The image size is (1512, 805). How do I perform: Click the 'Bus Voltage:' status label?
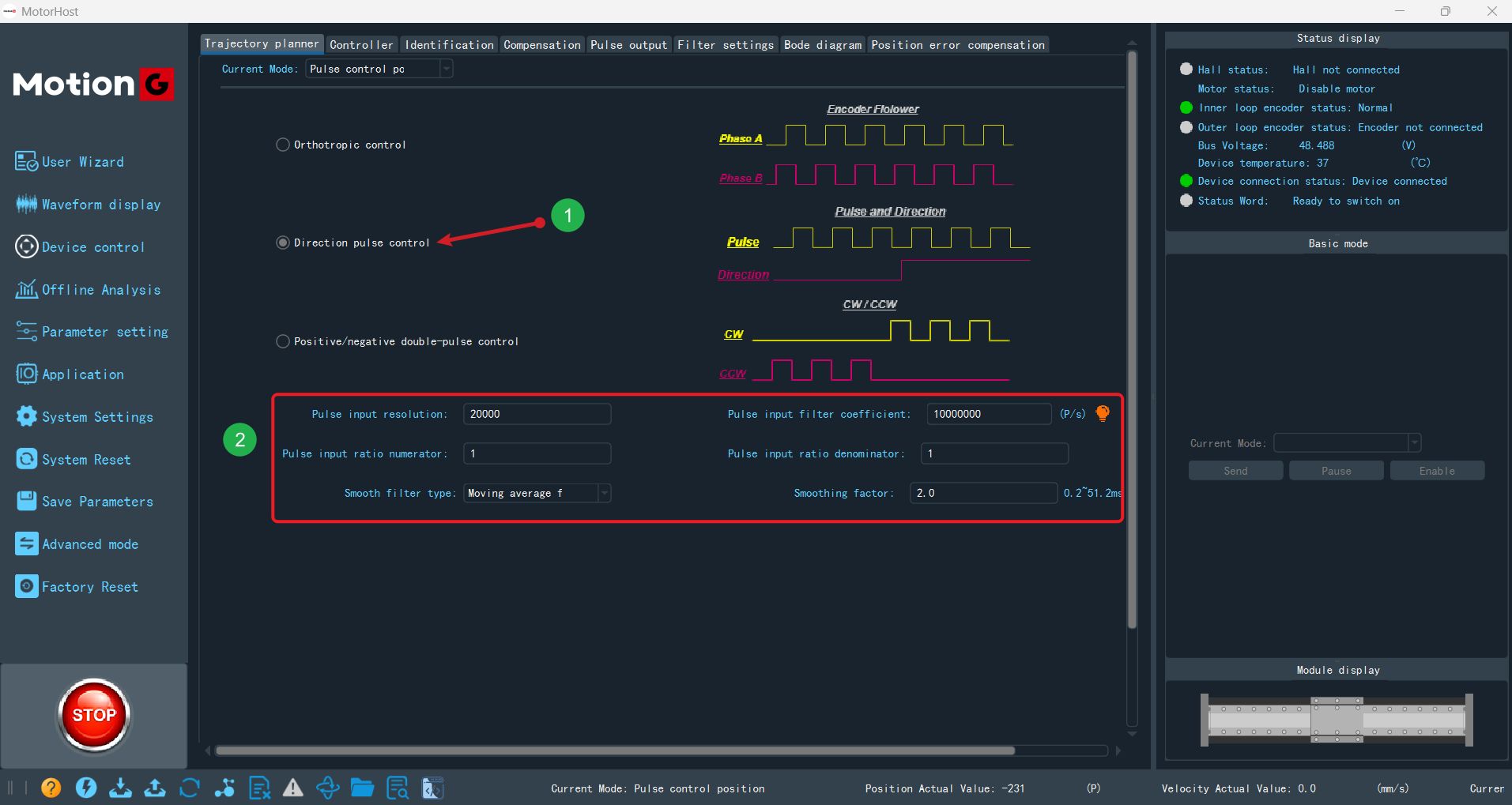1232,145
